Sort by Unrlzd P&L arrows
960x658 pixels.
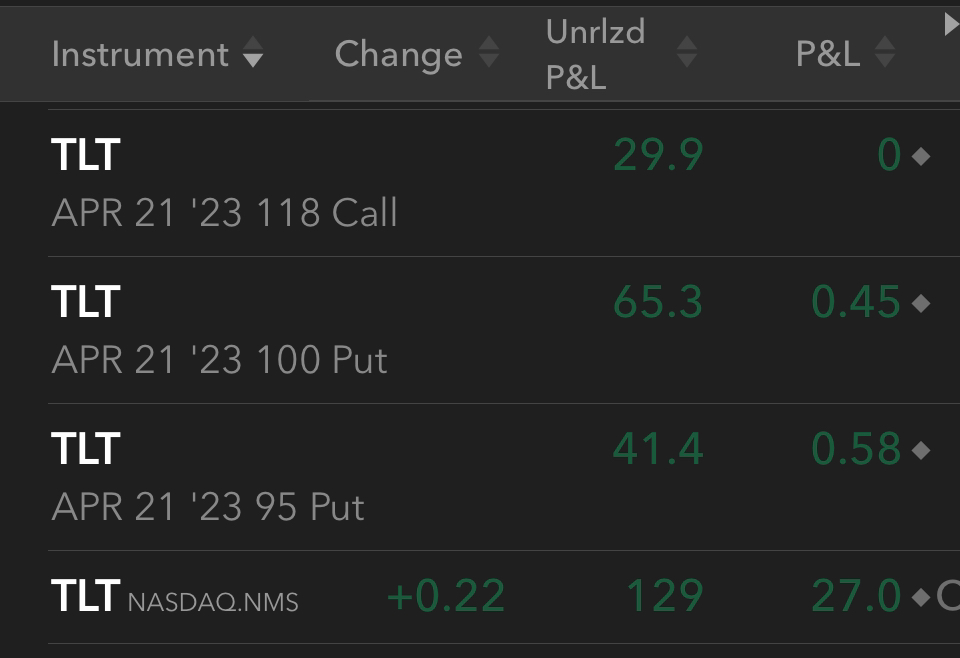point(687,51)
